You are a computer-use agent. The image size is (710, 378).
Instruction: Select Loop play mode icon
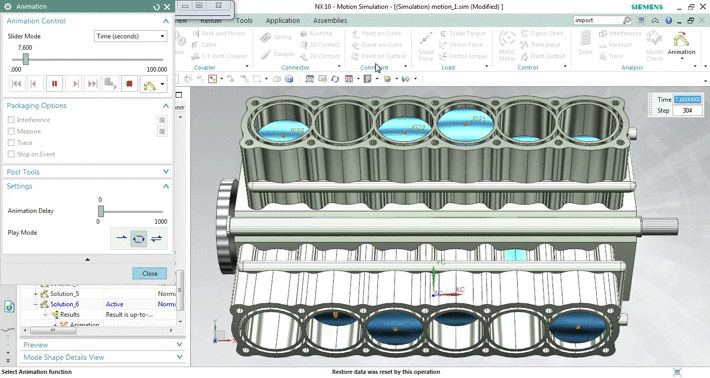[139, 238]
